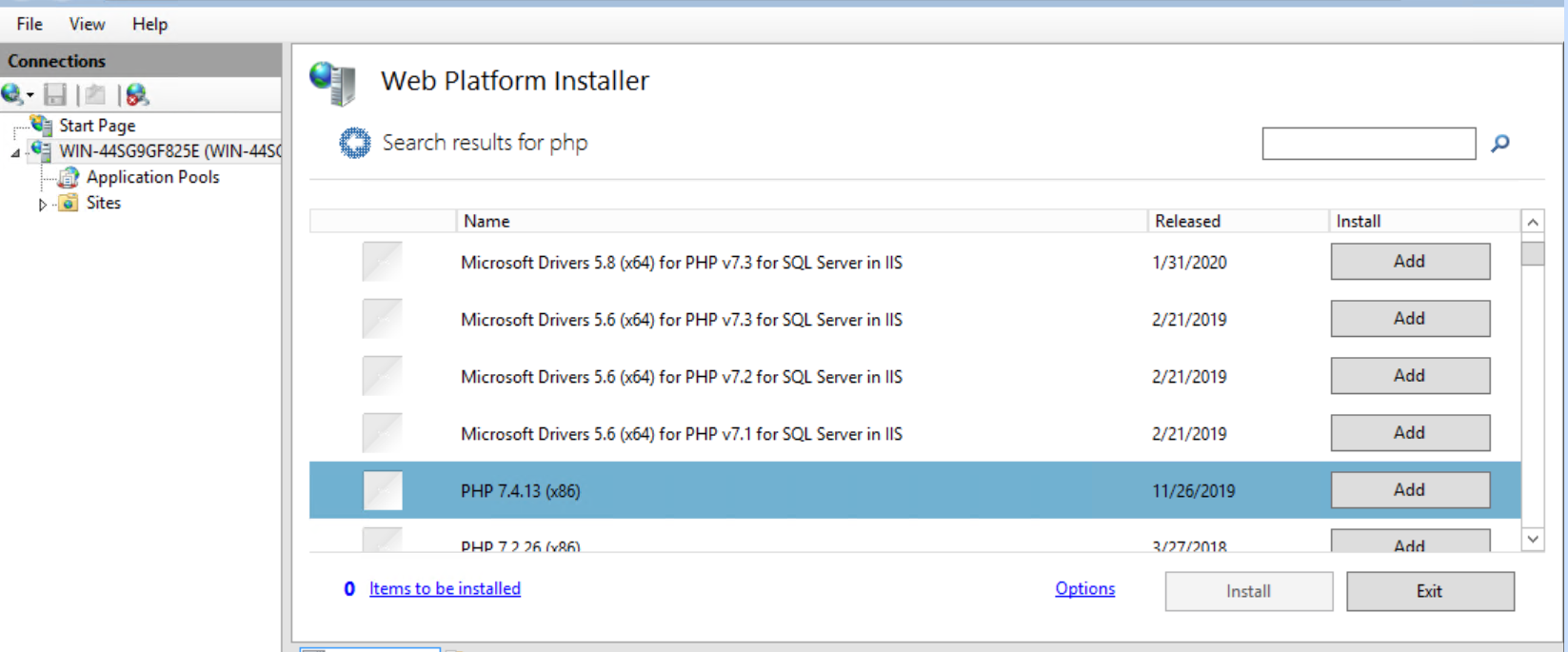Click the list scroll down arrow
Screen dimensions: 1568x652
[x=1533, y=540]
